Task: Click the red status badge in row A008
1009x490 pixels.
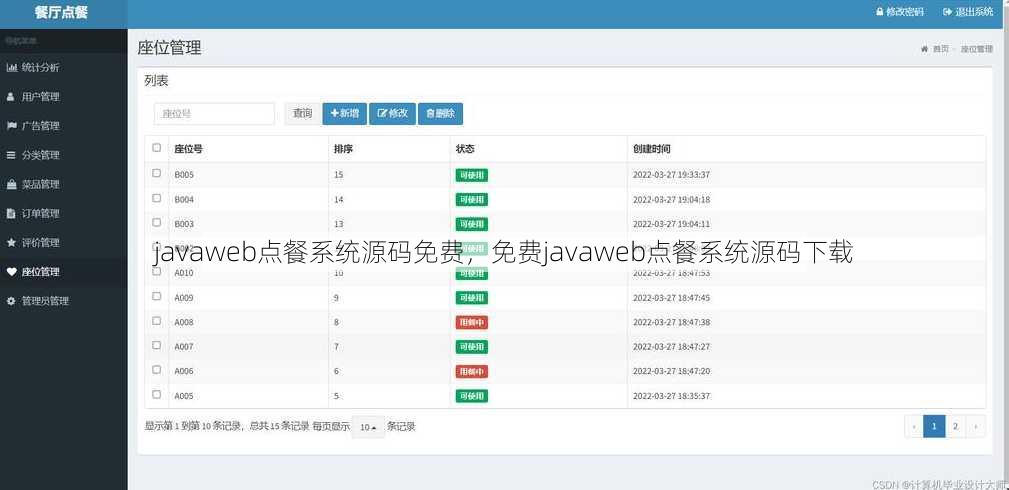Action: 472,322
